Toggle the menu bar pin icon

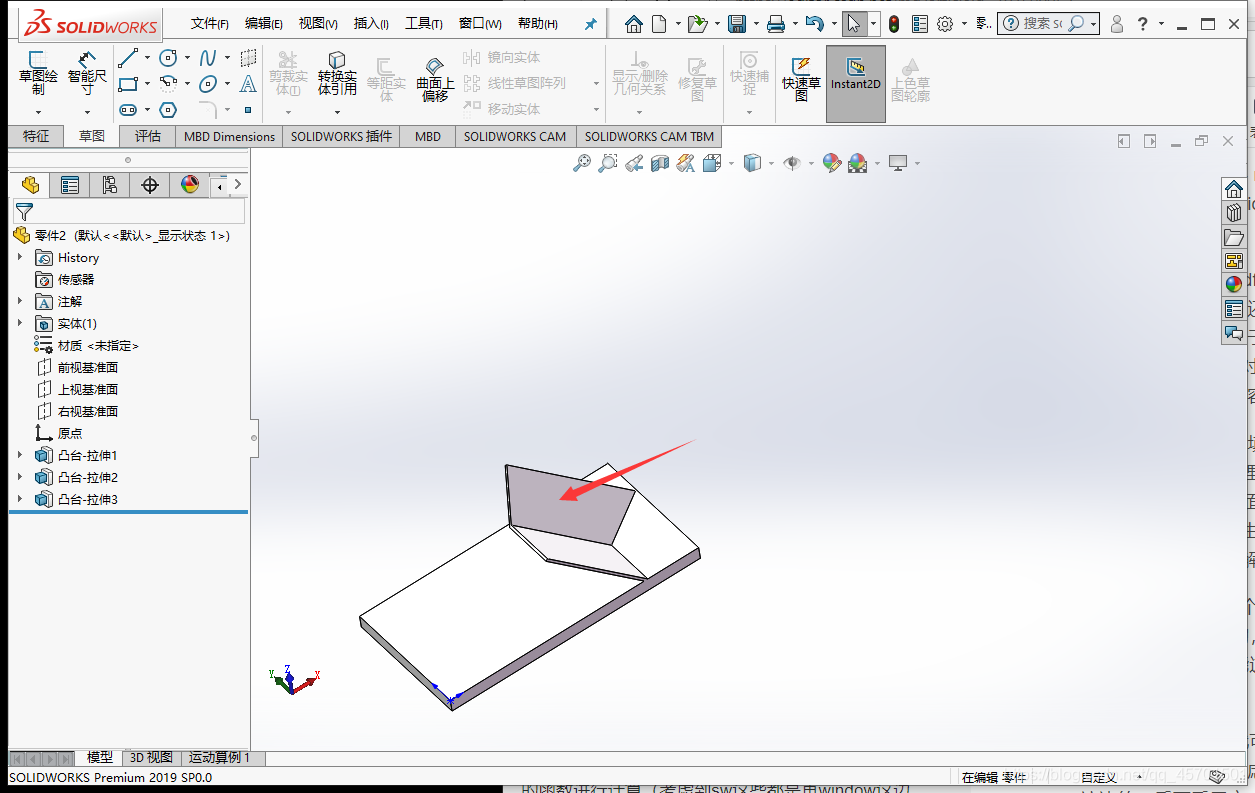(x=591, y=24)
